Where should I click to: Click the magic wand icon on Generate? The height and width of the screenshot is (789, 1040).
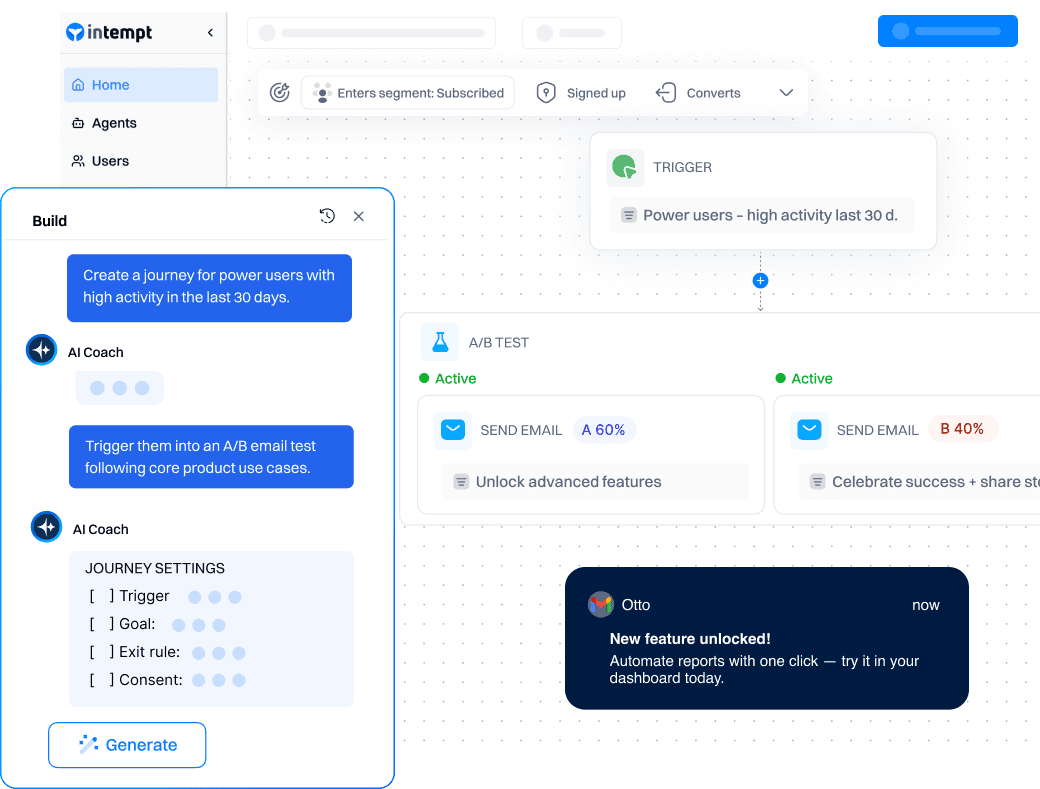[88, 745]
